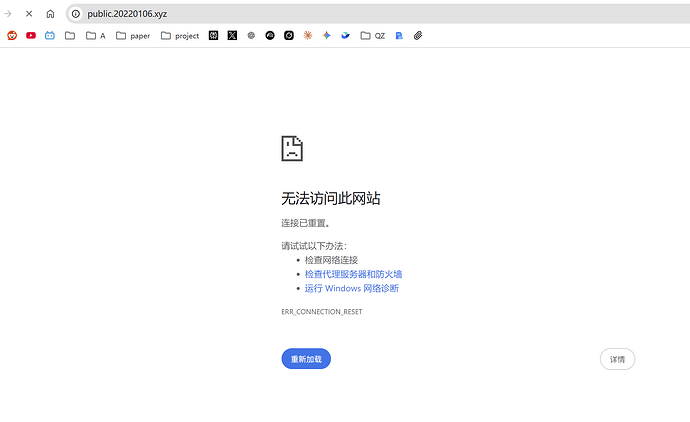Open the Gemini sparkle bookmark
690x422 pixels.
(x=327, y=36)
